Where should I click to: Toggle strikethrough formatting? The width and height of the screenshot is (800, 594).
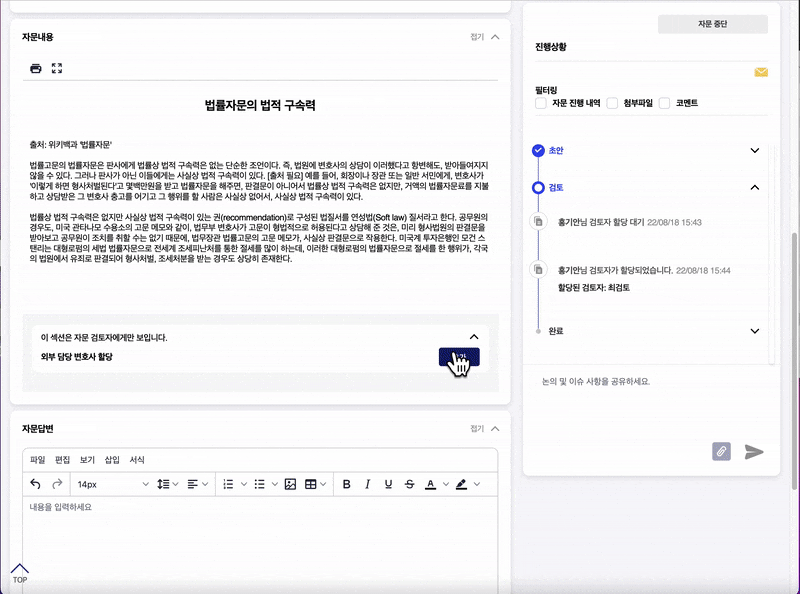pyautogui.click(x=409, y=484)
